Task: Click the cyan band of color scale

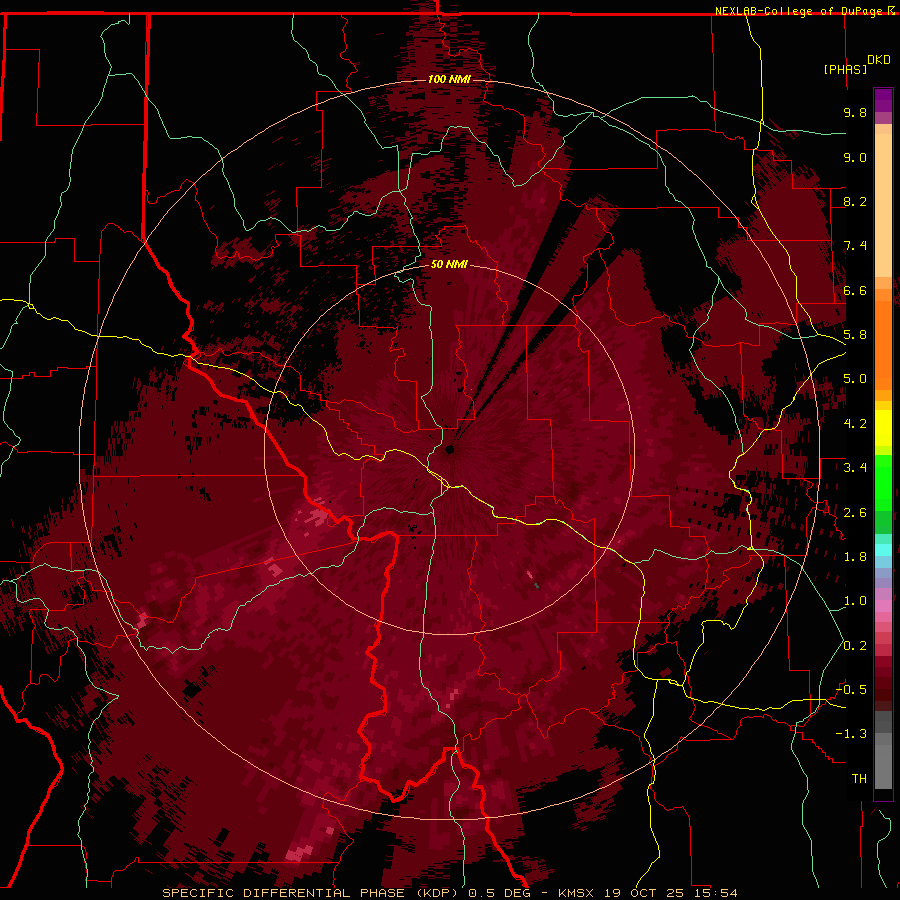Action: [x=883, y=549]
